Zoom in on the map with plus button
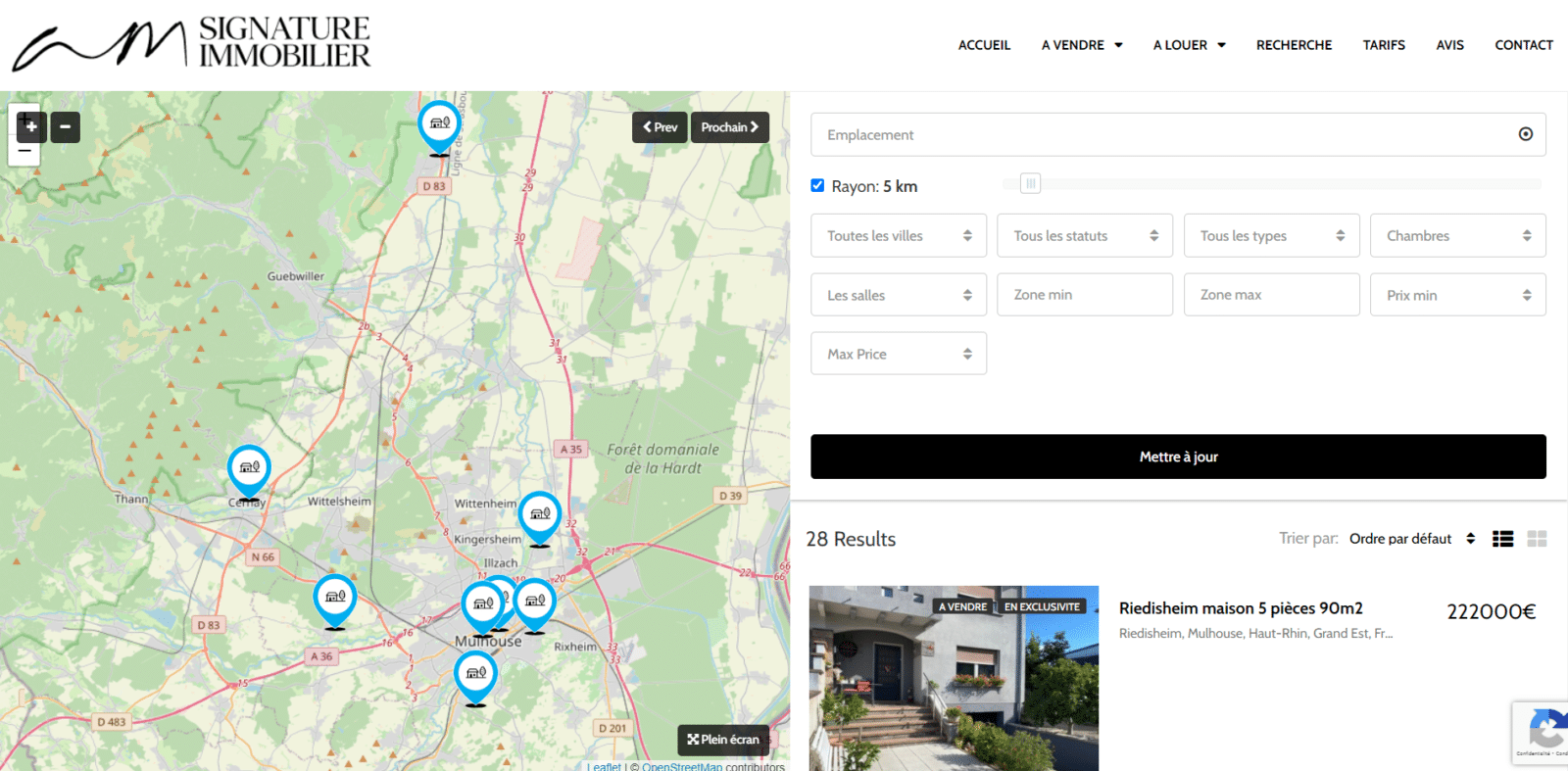Viewport: 1568px width, 771px height. tap(31, 127)
